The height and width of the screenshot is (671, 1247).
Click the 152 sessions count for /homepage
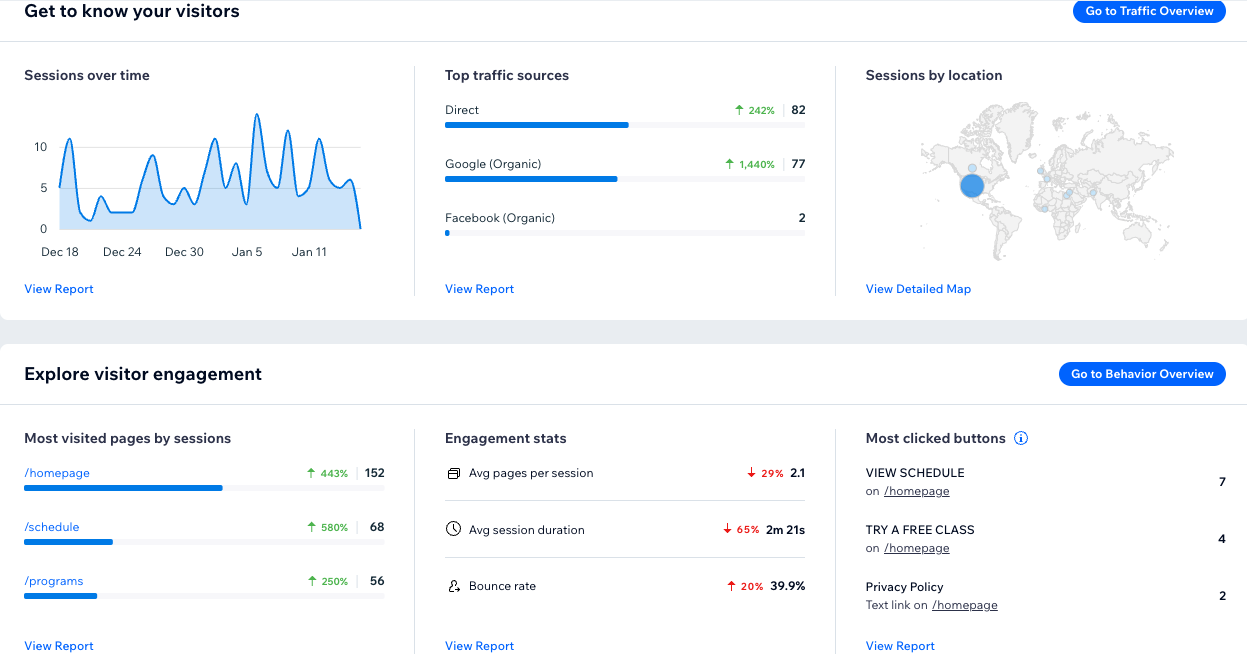coord(375,473)
